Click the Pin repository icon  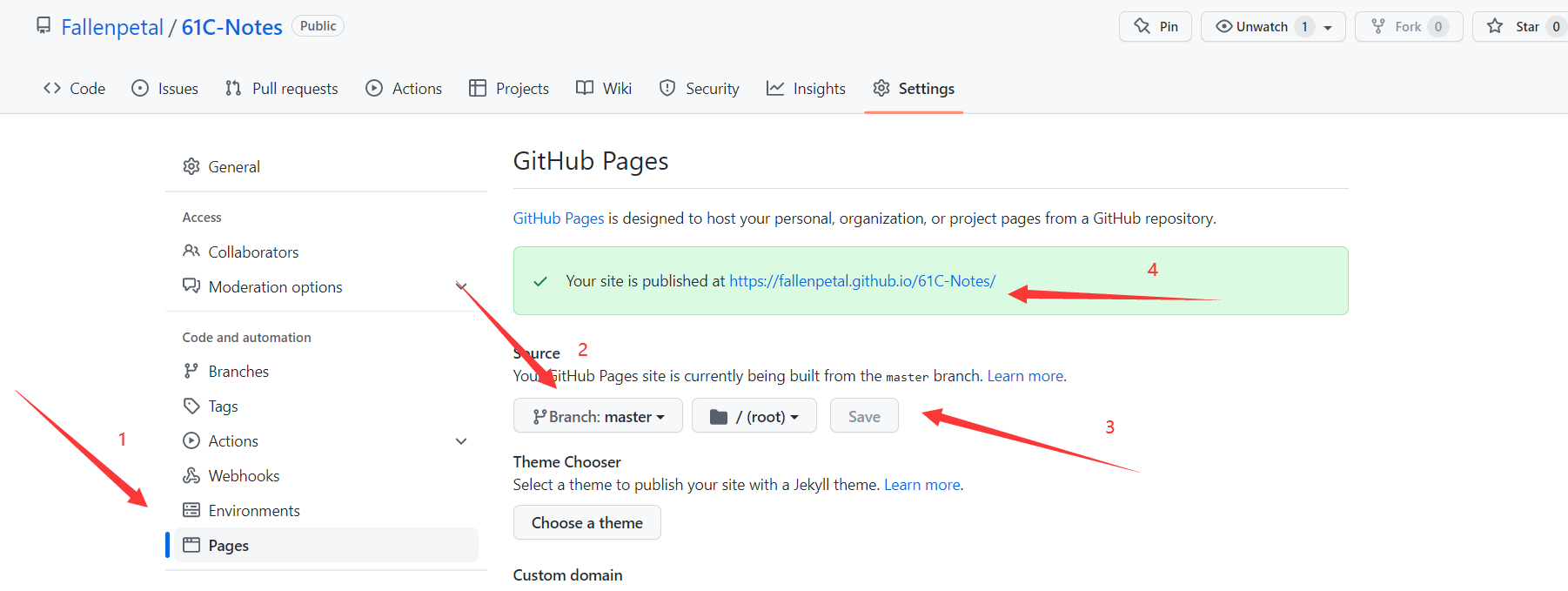(x=1142, y=26)
